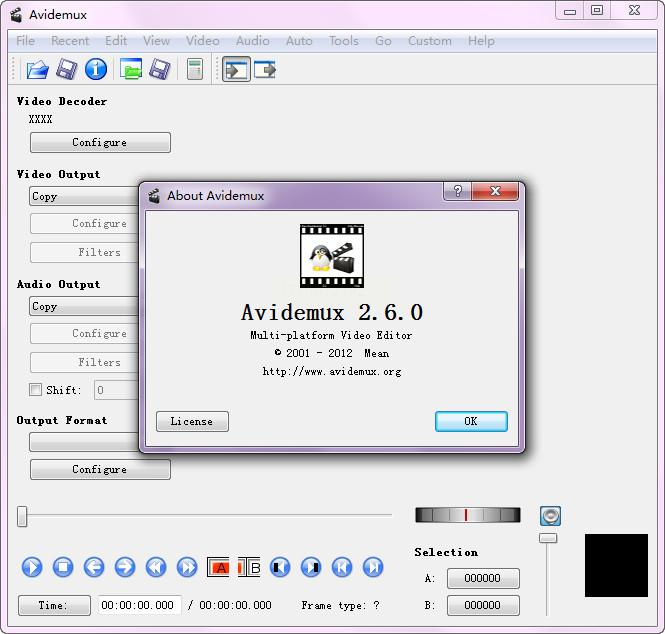Expand the Audio Output Copy dropdown
The height and width of the screenshot is (634, 665).
[x=85, y=307]
